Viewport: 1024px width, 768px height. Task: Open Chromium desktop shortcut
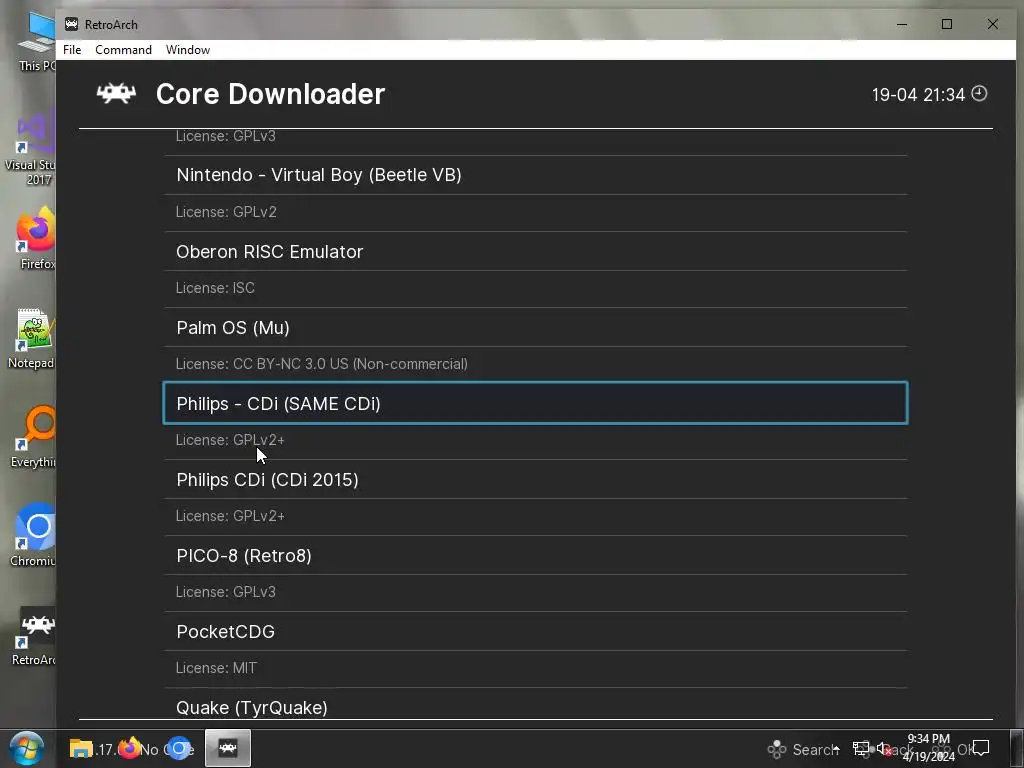click(34, 534)
